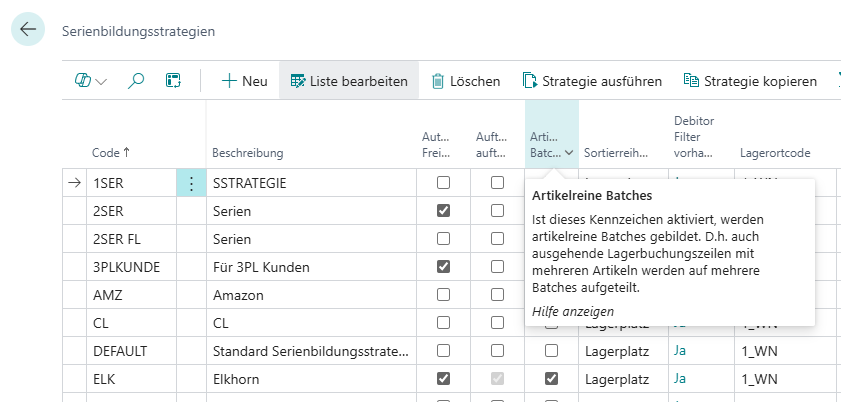Open row options menu for 1SER
Viewport: 841px width, 402px height.
tap(191, 183)
